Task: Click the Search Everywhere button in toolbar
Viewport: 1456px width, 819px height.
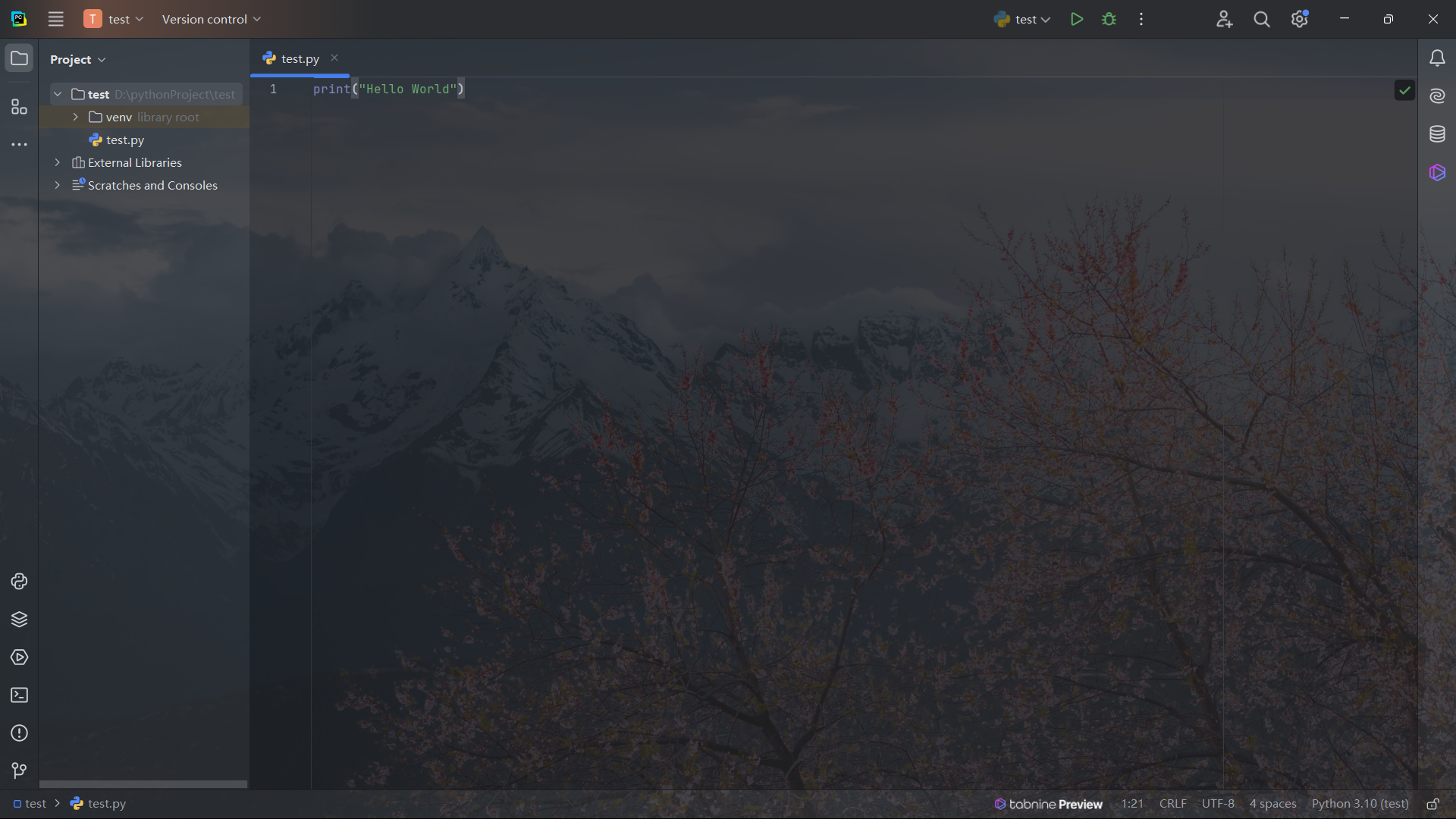Action: click(1262, 19)
